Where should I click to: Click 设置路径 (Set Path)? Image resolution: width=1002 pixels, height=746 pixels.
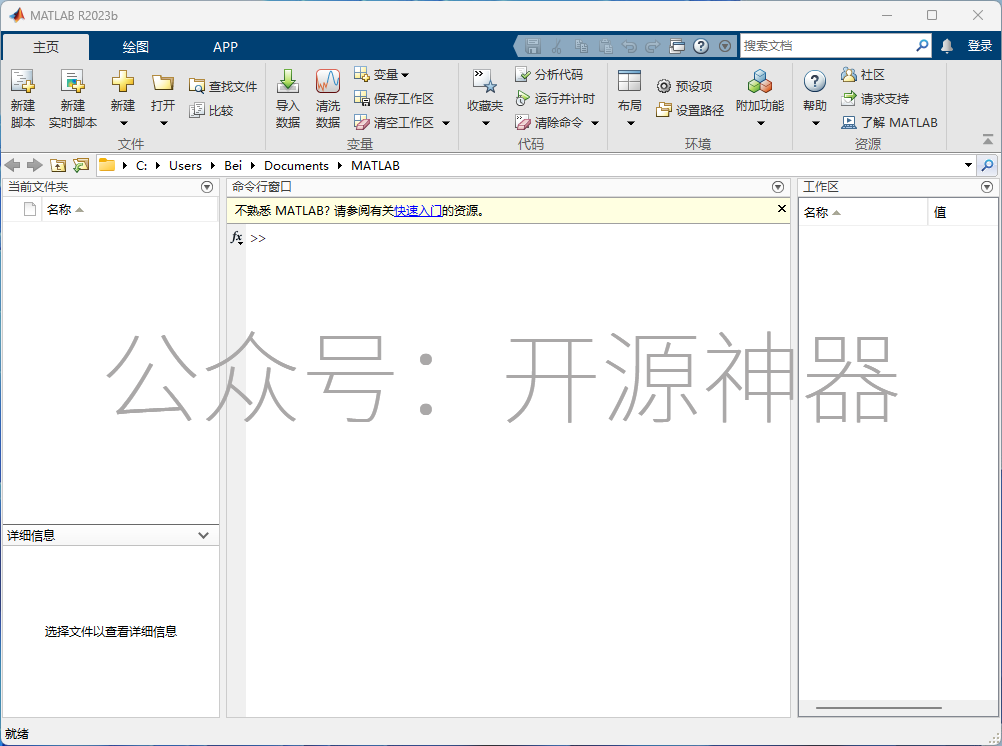[x=690, y=111]
